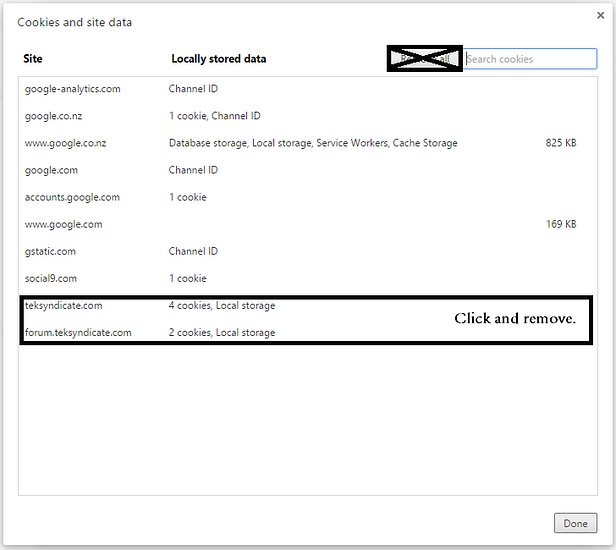This screenshot has width=616, height=550.
Task: Pick the gstatic.com entry
Action: 50,251
